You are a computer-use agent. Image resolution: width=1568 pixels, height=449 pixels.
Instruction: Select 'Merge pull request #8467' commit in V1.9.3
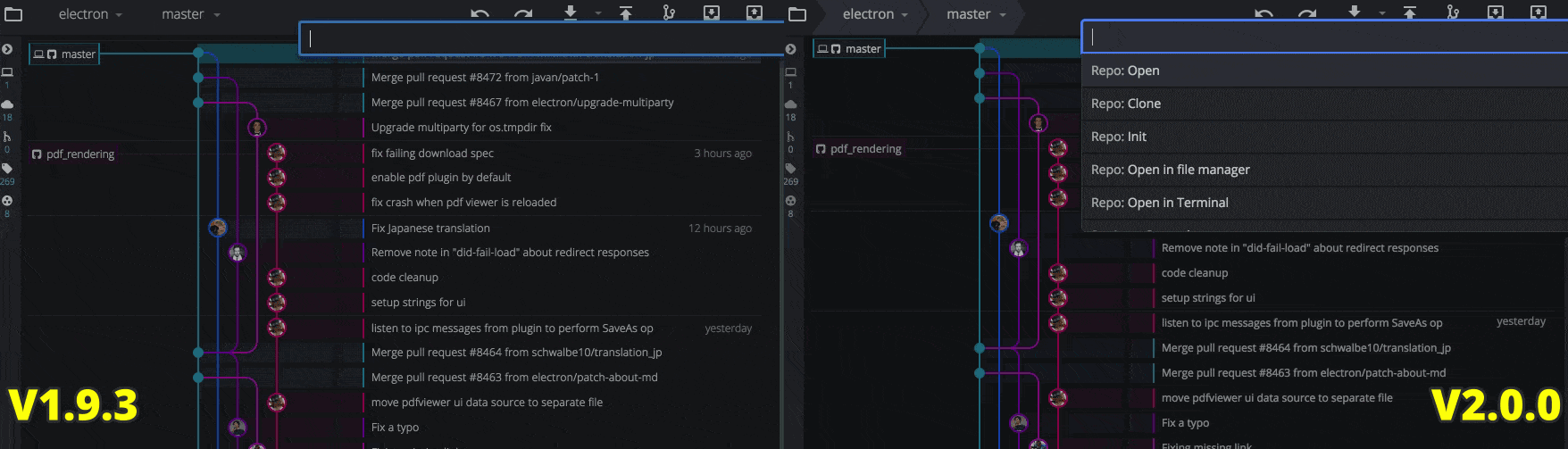point(522,103)
